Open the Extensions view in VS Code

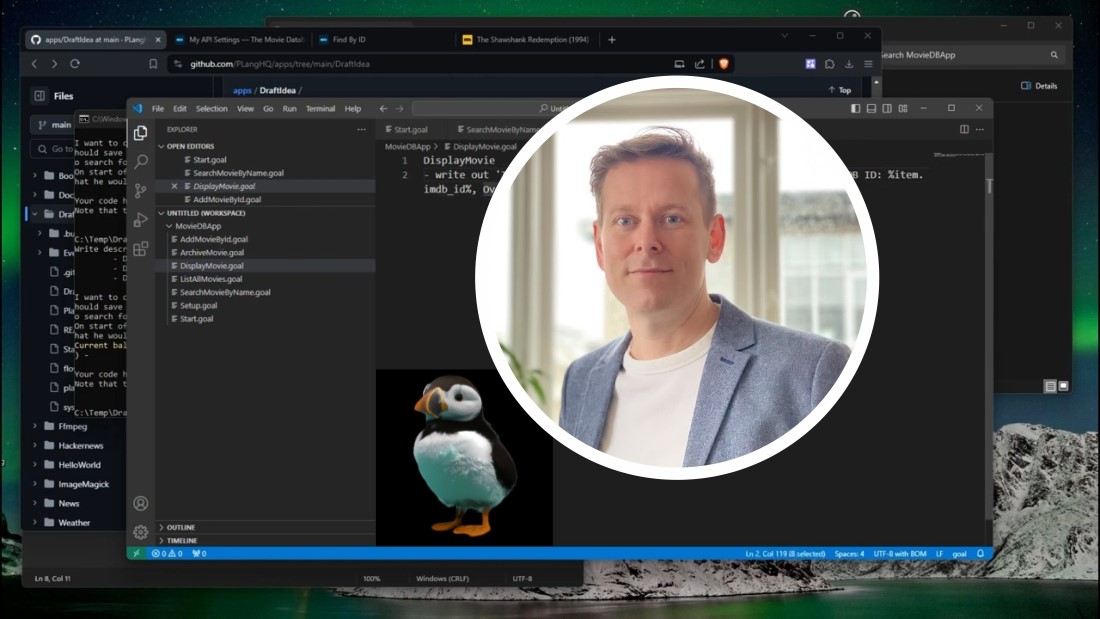point(140,248)
